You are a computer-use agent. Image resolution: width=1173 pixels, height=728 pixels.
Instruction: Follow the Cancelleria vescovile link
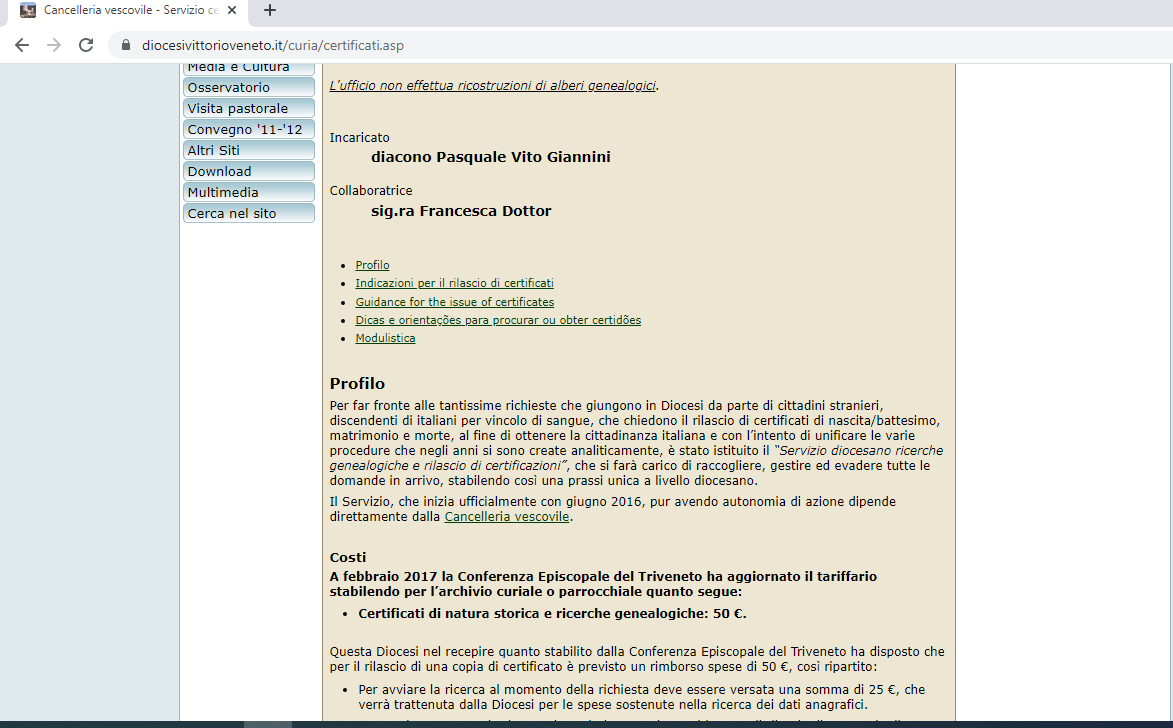click(506, 516)
